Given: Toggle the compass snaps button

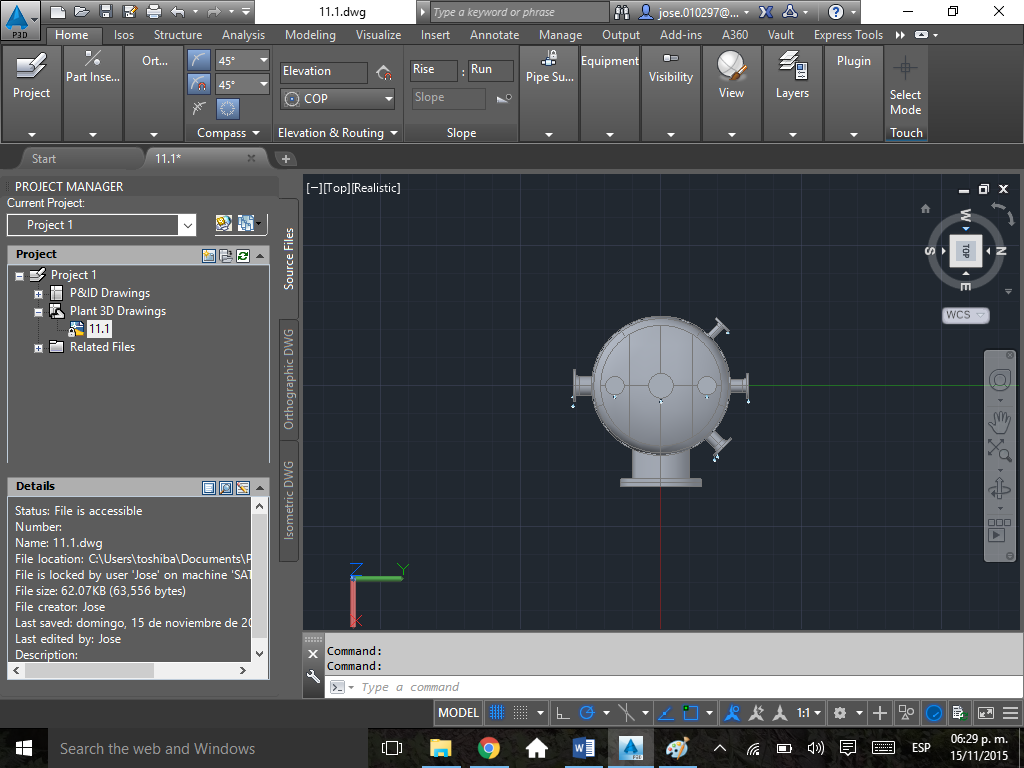Looking at the screenshot, I should tap(199, 60).
